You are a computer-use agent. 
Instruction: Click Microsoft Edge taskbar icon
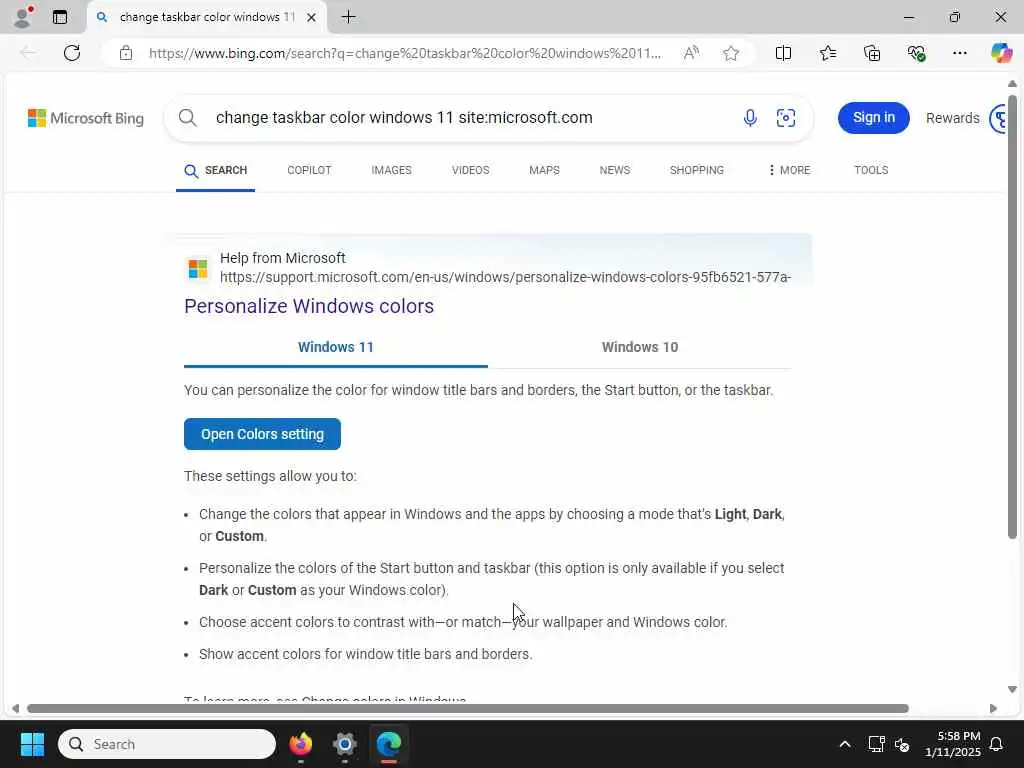pyautogui.click(x=389, y=744)
